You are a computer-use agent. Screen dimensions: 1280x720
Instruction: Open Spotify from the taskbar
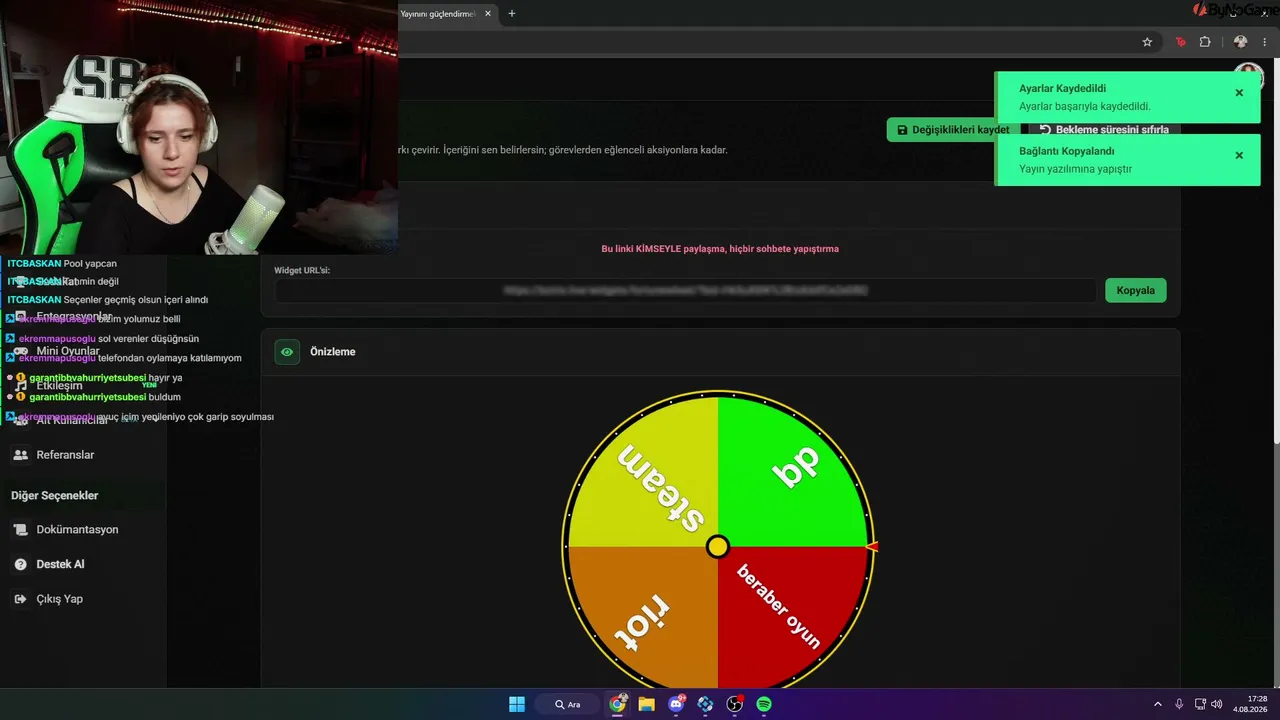click(x=764, y=704)
